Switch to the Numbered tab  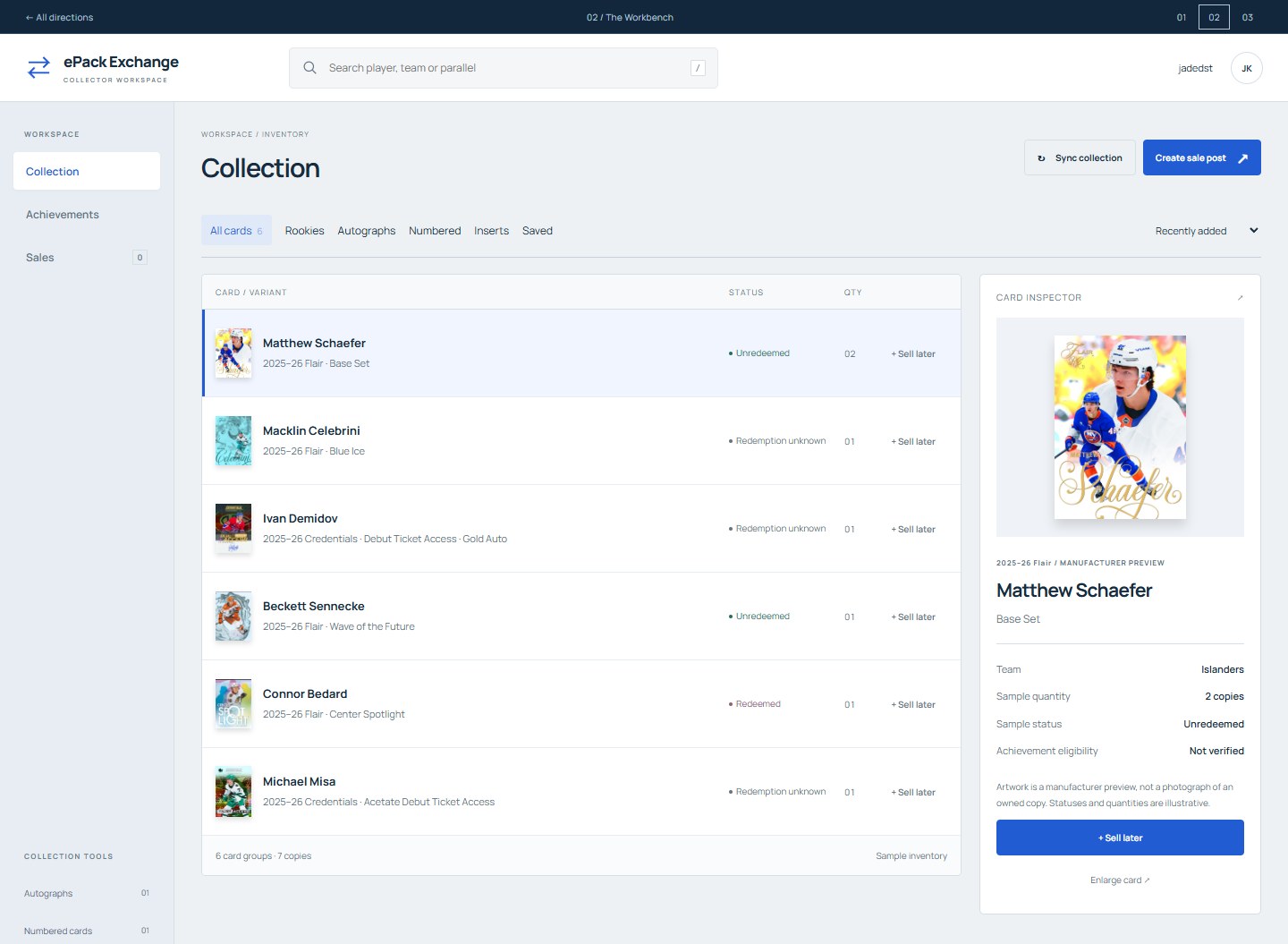point(435,231)
